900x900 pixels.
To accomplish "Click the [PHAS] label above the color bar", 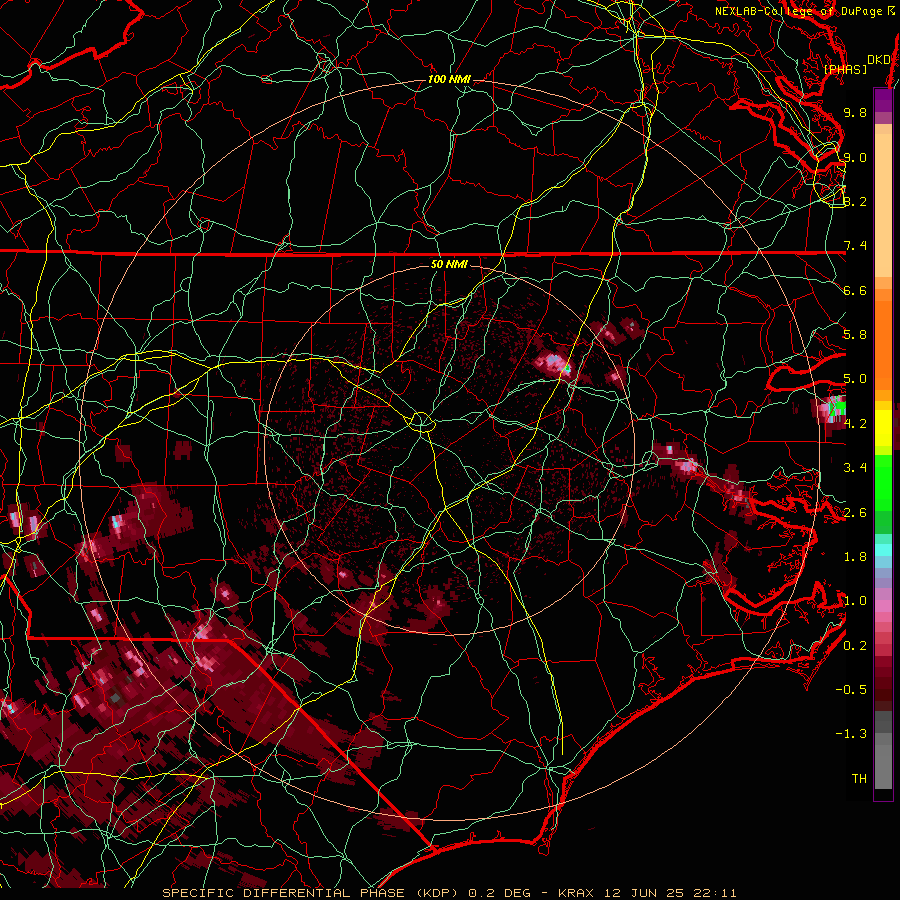I will coord(845,69).
